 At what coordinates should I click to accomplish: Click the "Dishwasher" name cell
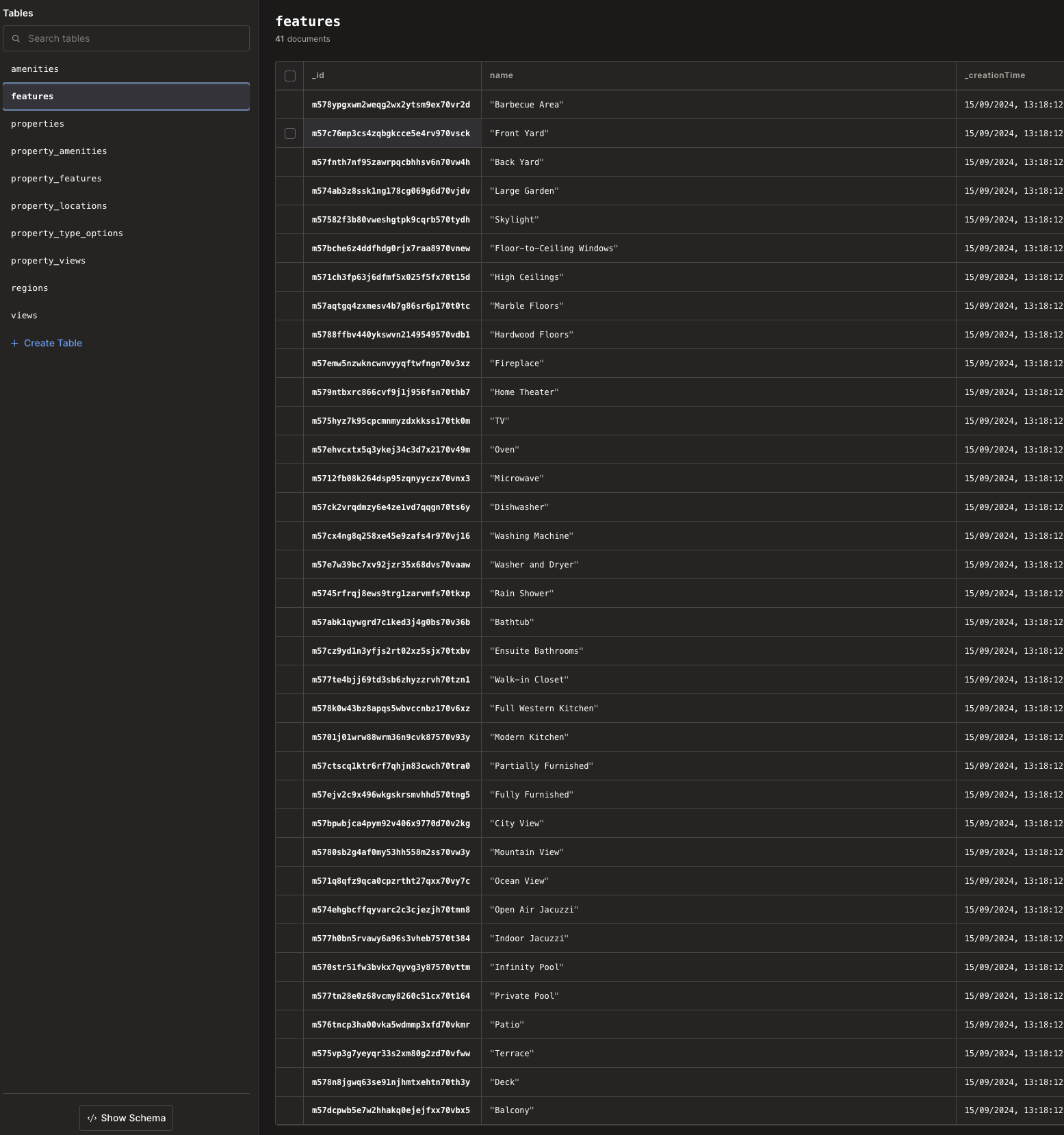tap(718, 507)
